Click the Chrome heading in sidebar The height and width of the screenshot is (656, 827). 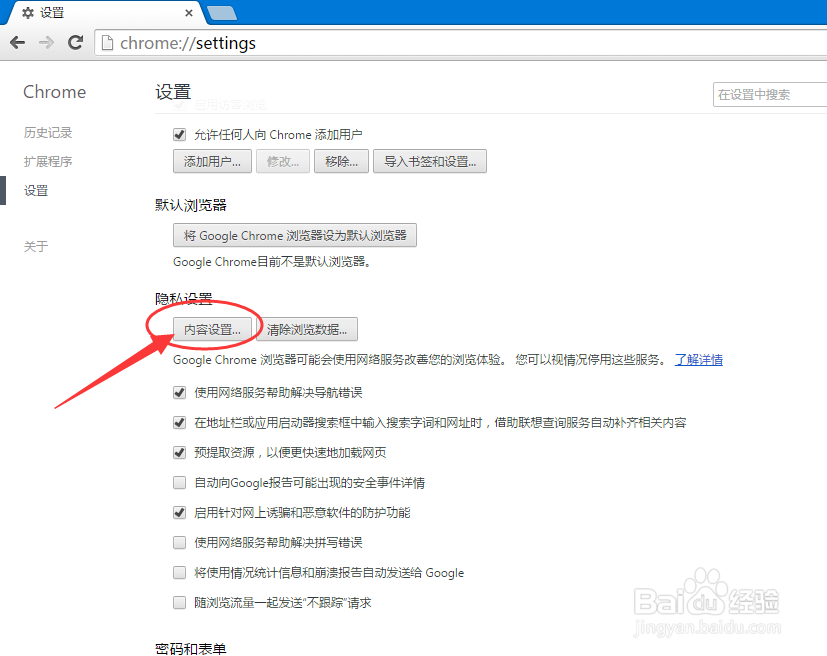[54, 92]
